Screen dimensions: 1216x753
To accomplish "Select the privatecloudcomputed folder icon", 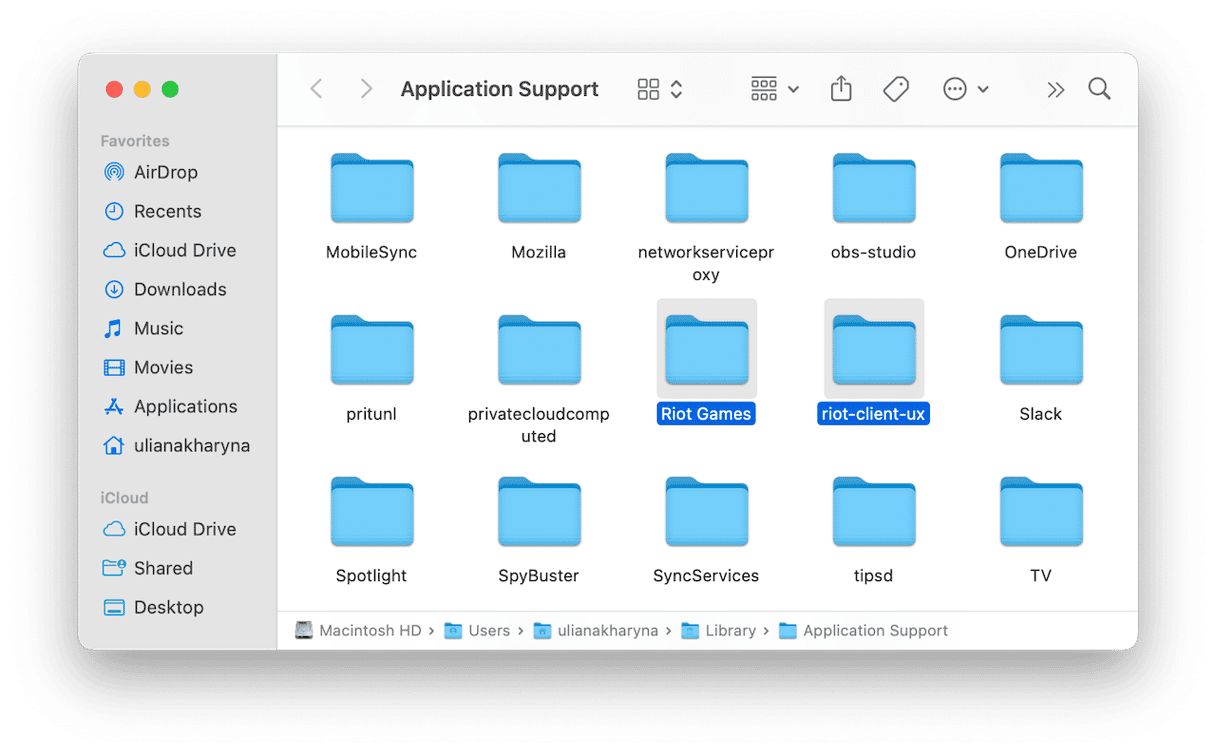I will [539, 350].
